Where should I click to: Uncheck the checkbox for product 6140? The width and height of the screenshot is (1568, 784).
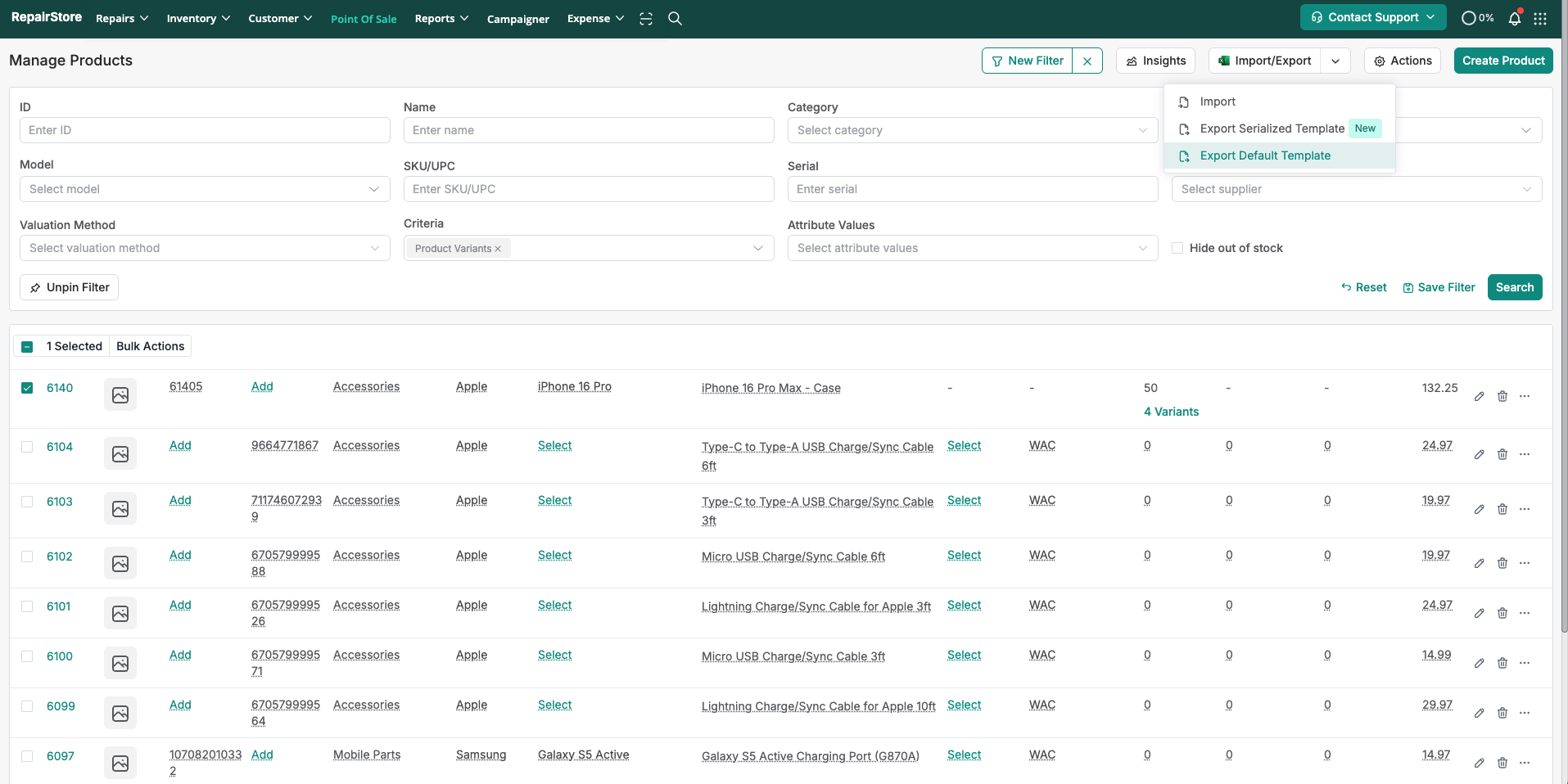point(27,388)
